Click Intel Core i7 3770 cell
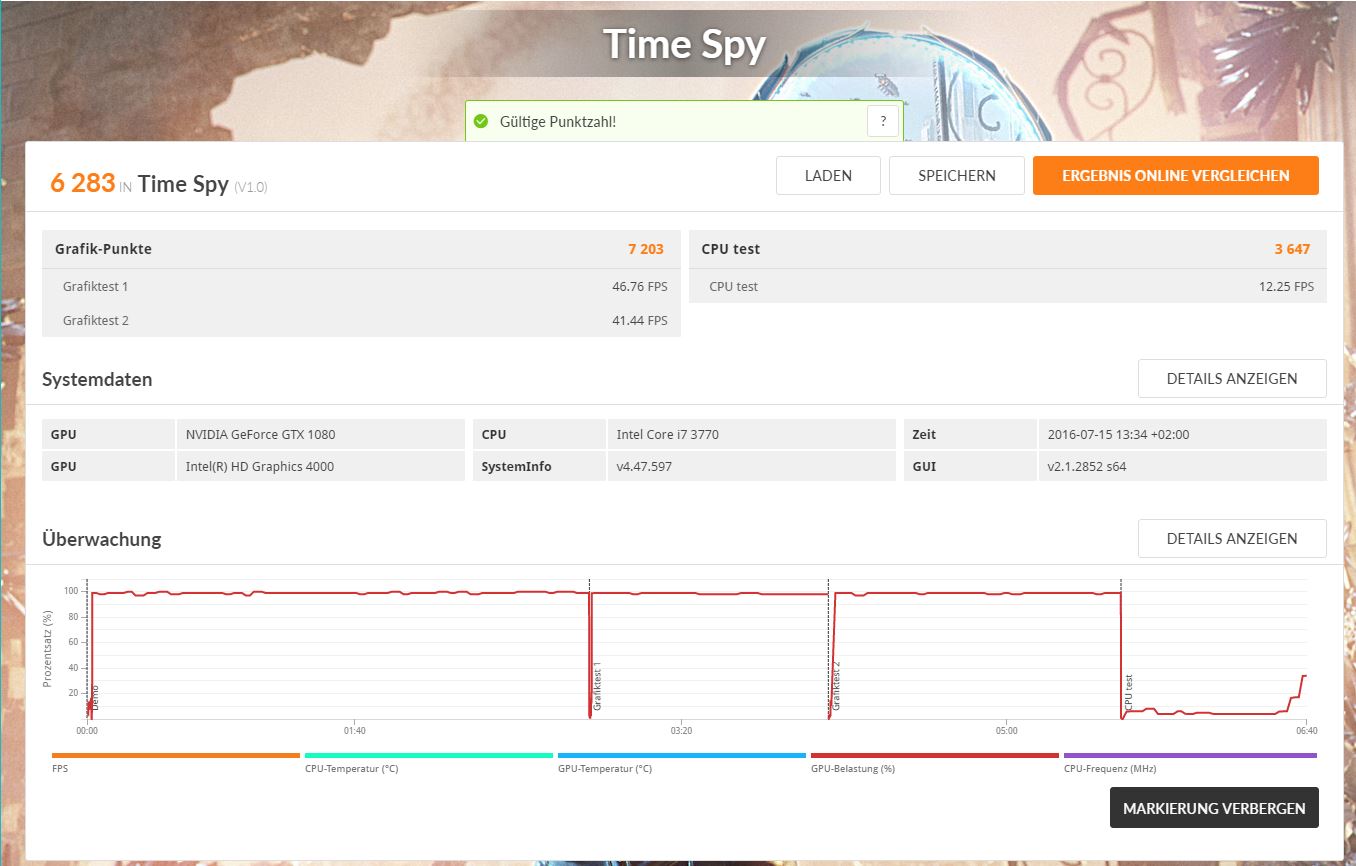Screen dimensions: 1356x866 [751, 435]
